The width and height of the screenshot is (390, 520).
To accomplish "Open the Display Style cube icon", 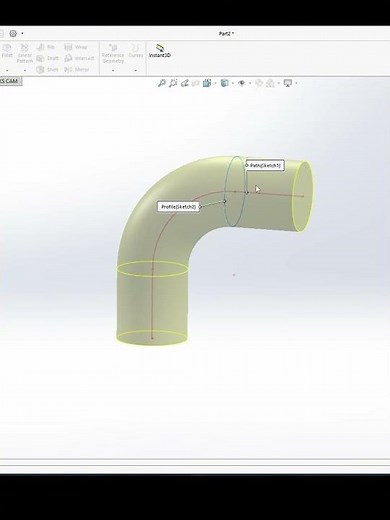I will click(x=225, y=83).
